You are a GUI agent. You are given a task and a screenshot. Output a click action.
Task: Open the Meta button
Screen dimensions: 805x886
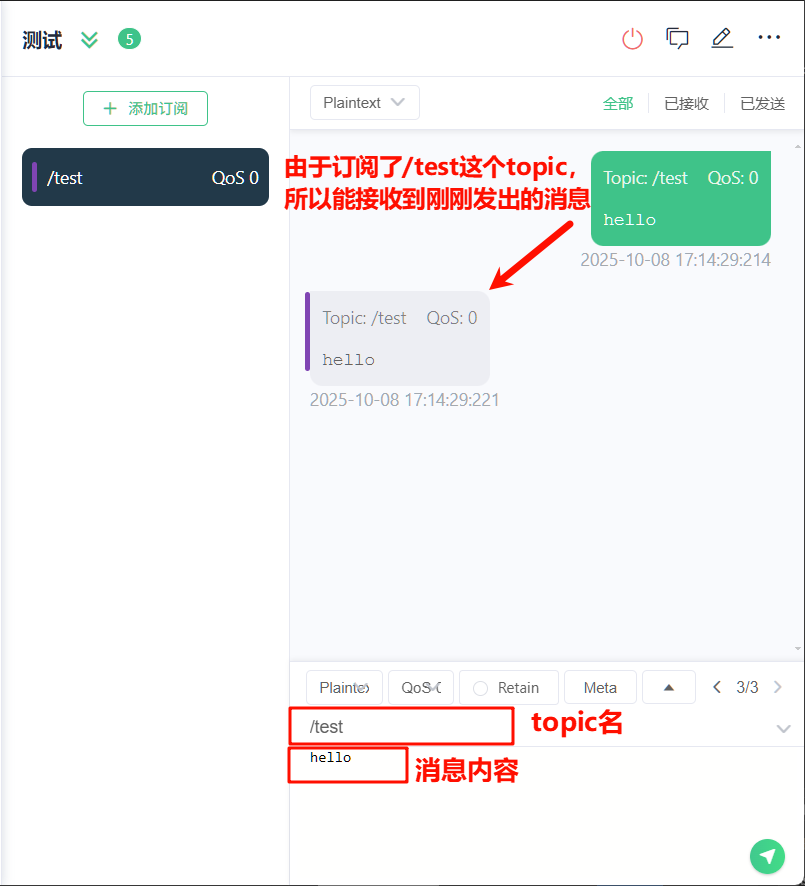point(600,687)
